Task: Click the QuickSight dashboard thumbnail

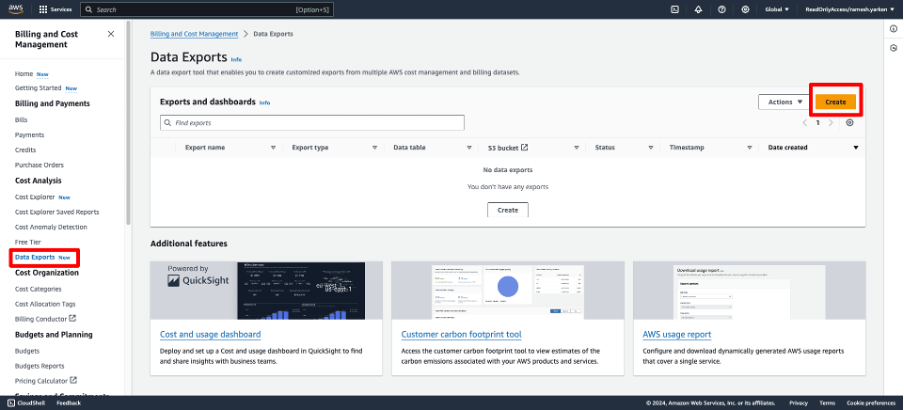Action: (x=266, y=291)
